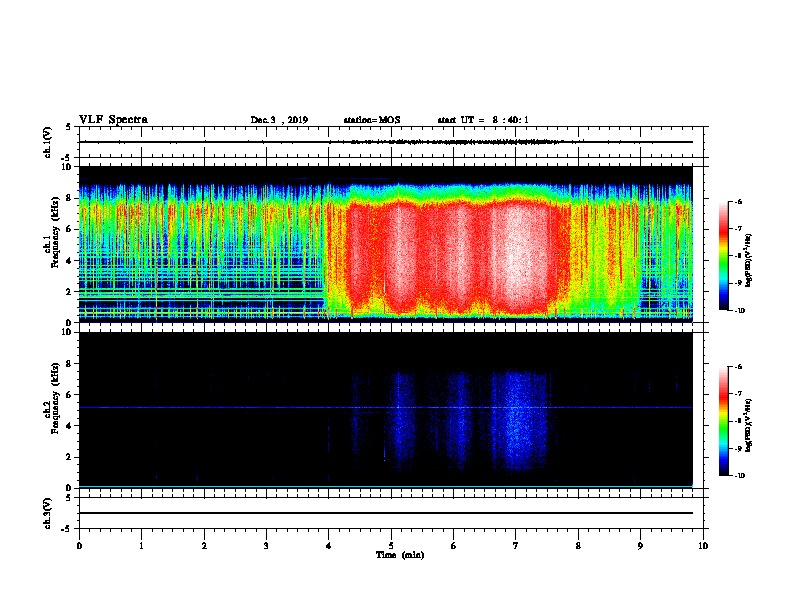Click the ch.2 color scale log(PSD) label
Viewport: 792px width, 612px height.
(749, 426)
